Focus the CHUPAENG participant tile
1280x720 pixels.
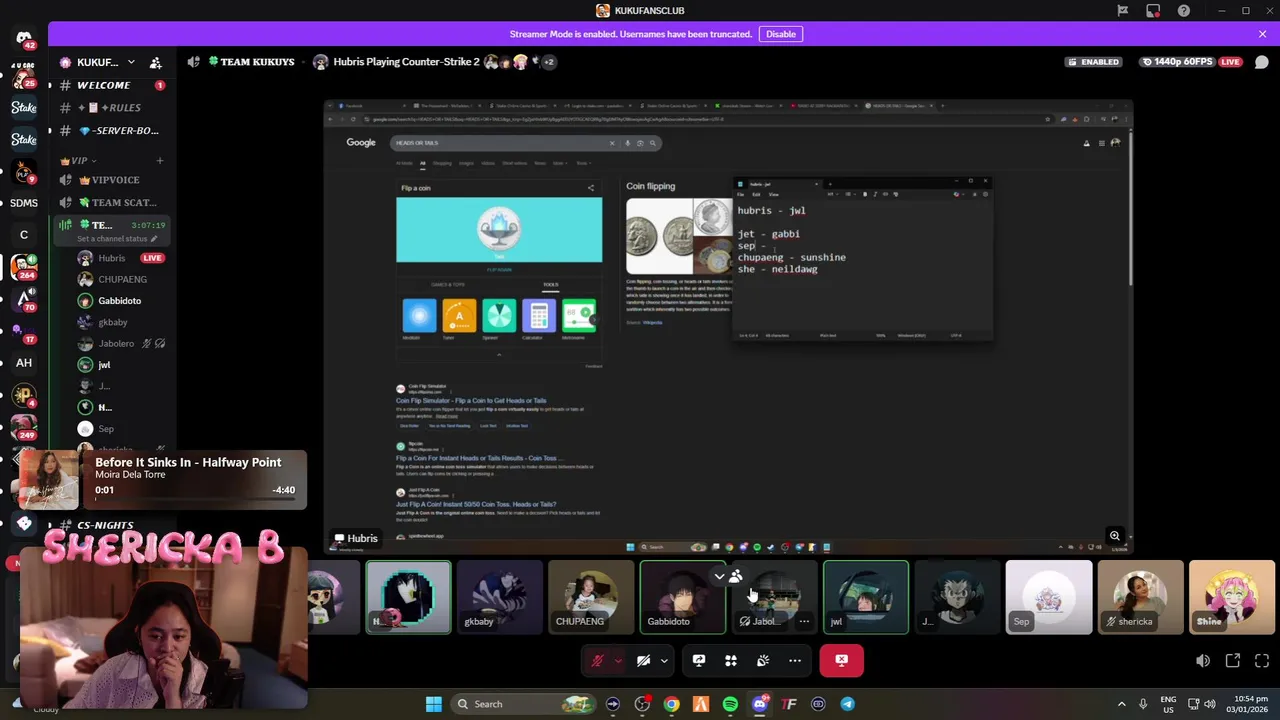[x=591, y=597]
